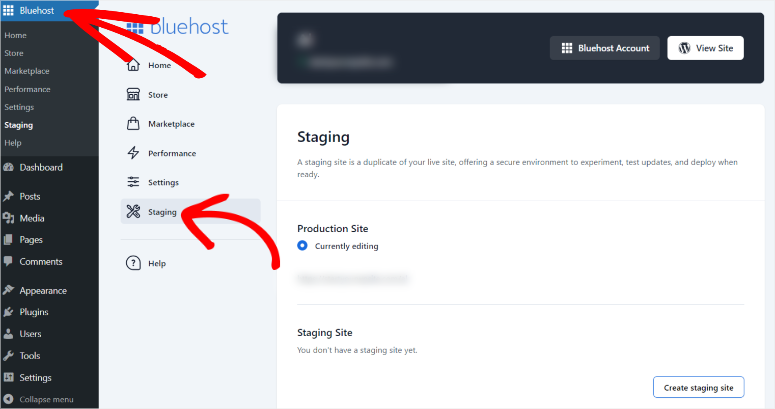Click the Appearance paintbrush icon
The width and height of the screenshot is (775, 409).
(x=8, y=290)
